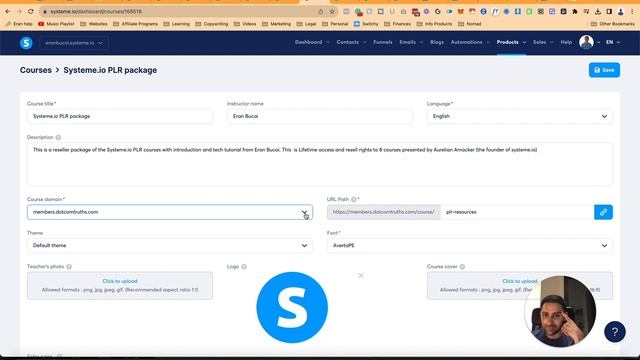The width and height of the screenshot is (640, 360).
Task: Go to Courses breadcrumb link
Action: tap(36, 70)
